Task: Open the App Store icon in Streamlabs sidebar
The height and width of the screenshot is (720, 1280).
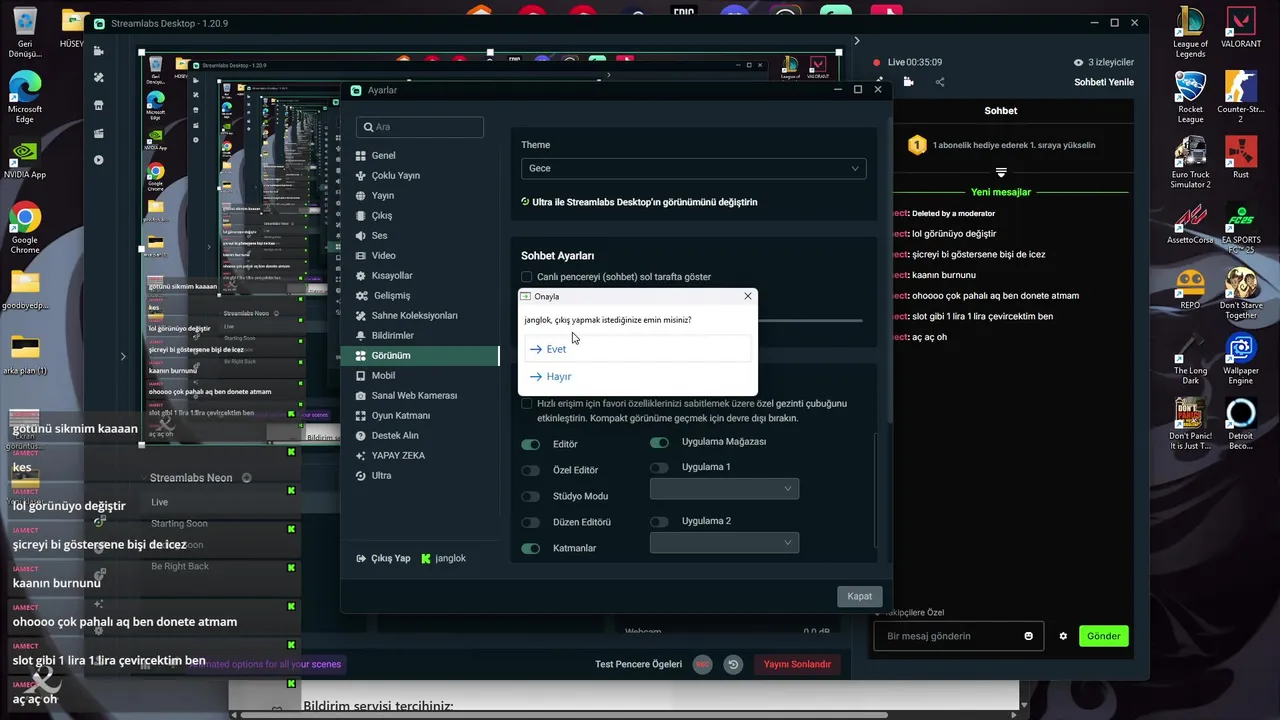Action: point(98,105)
